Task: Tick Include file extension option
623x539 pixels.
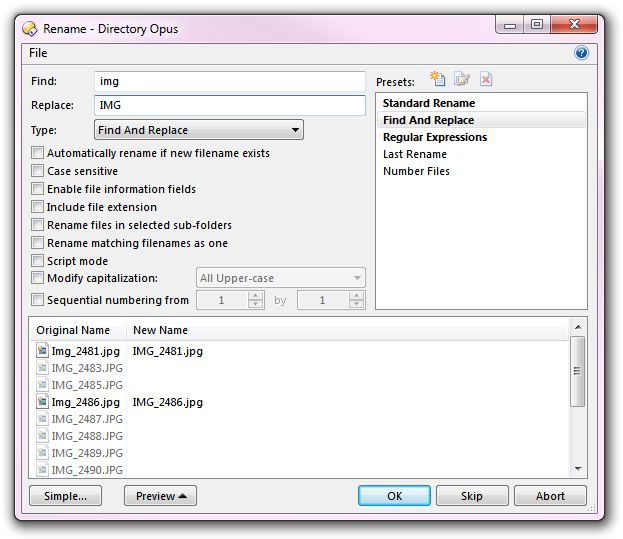Action: tap(38, 207)
